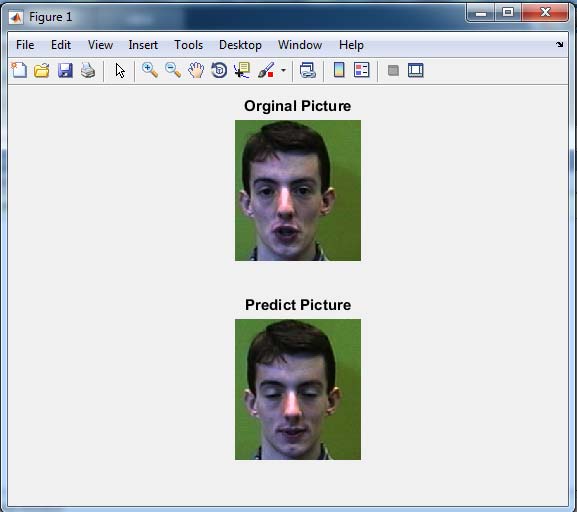The width and height of the screenshot is (577, 512).
Task: Print the figure using printer icon
Action: pos(88,70)
